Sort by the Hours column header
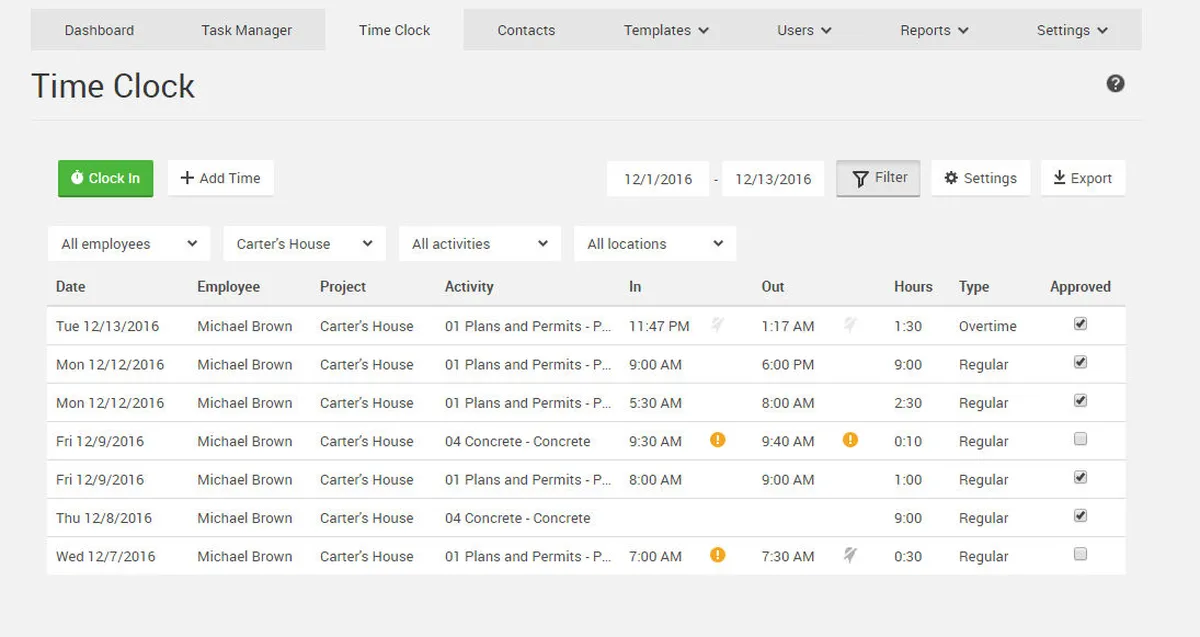 point(913,286)
